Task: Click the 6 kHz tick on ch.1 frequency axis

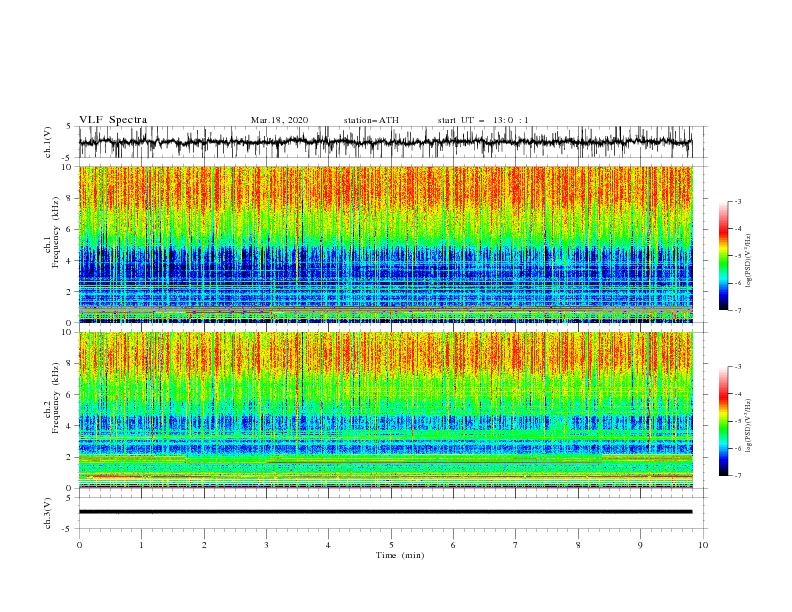Action: pos(71,229)
